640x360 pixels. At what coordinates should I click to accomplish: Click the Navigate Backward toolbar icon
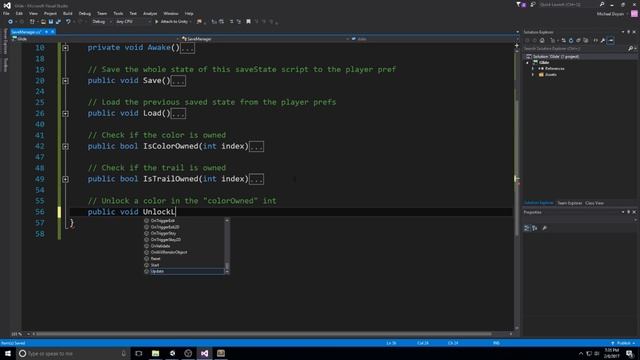tap(10, 22)
